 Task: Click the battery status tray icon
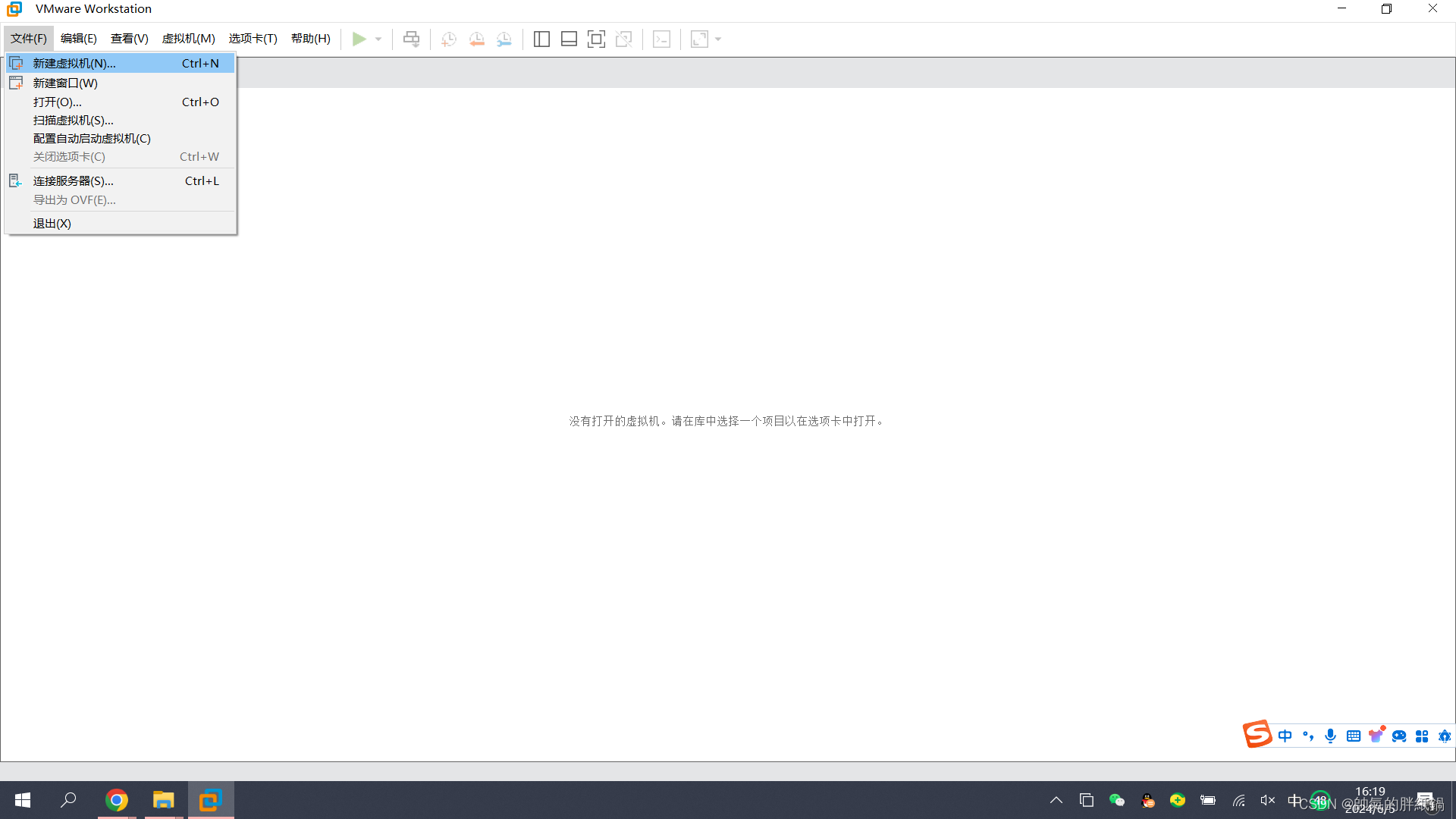pyautogui.click(x=1208, y=800)
